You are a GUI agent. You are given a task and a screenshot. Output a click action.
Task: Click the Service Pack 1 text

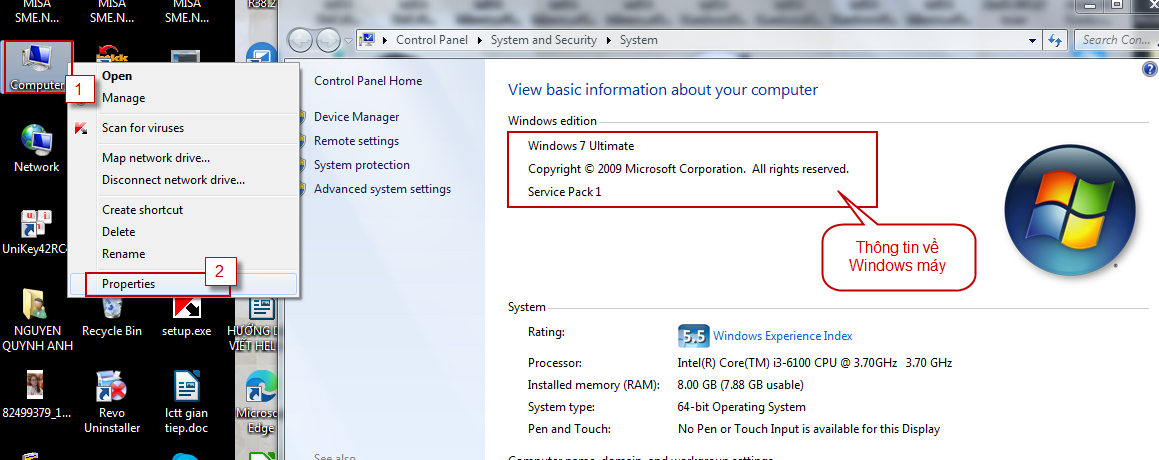tap(565, 192)
